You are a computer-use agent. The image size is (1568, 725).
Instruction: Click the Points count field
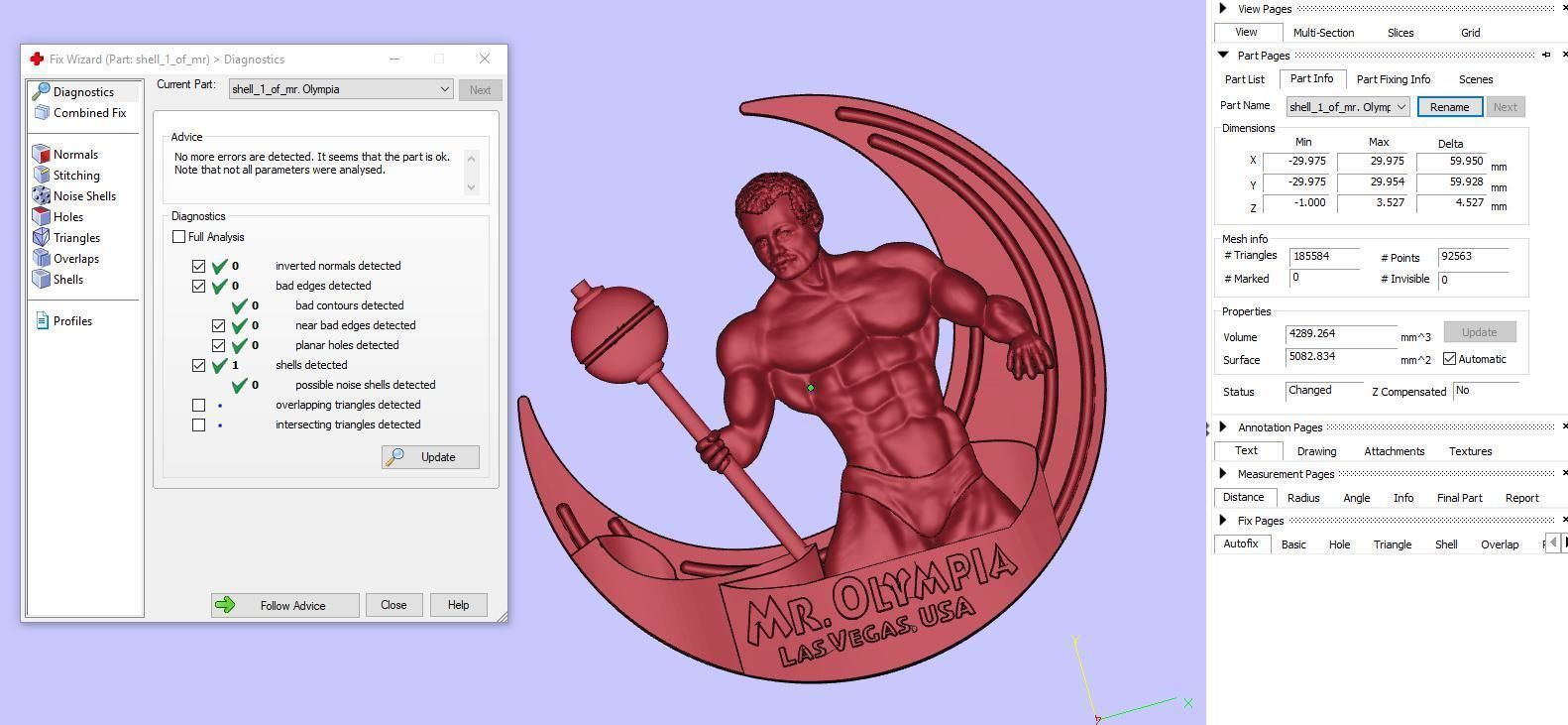coord(1473,257)
